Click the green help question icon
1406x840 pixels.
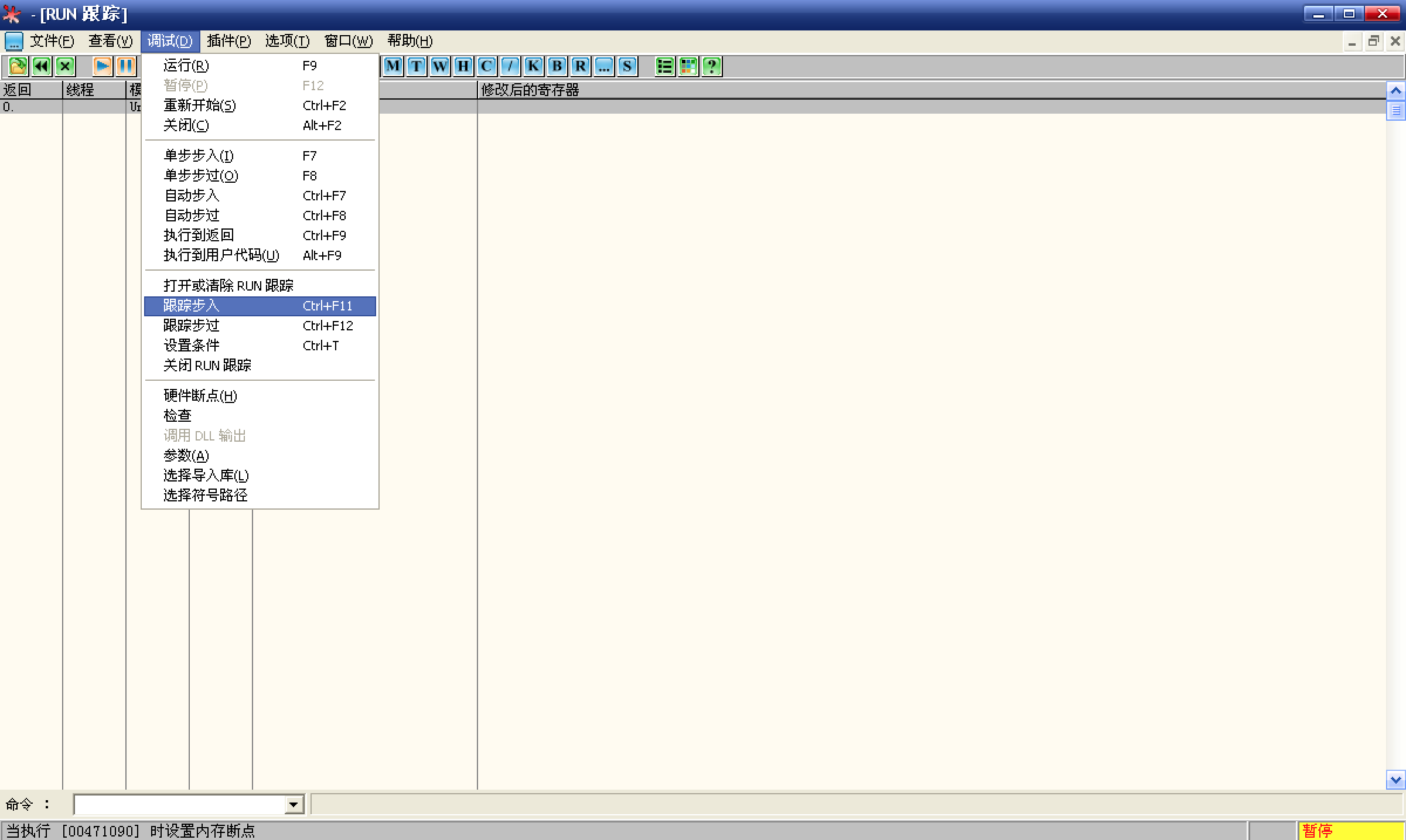coord(712,66)
